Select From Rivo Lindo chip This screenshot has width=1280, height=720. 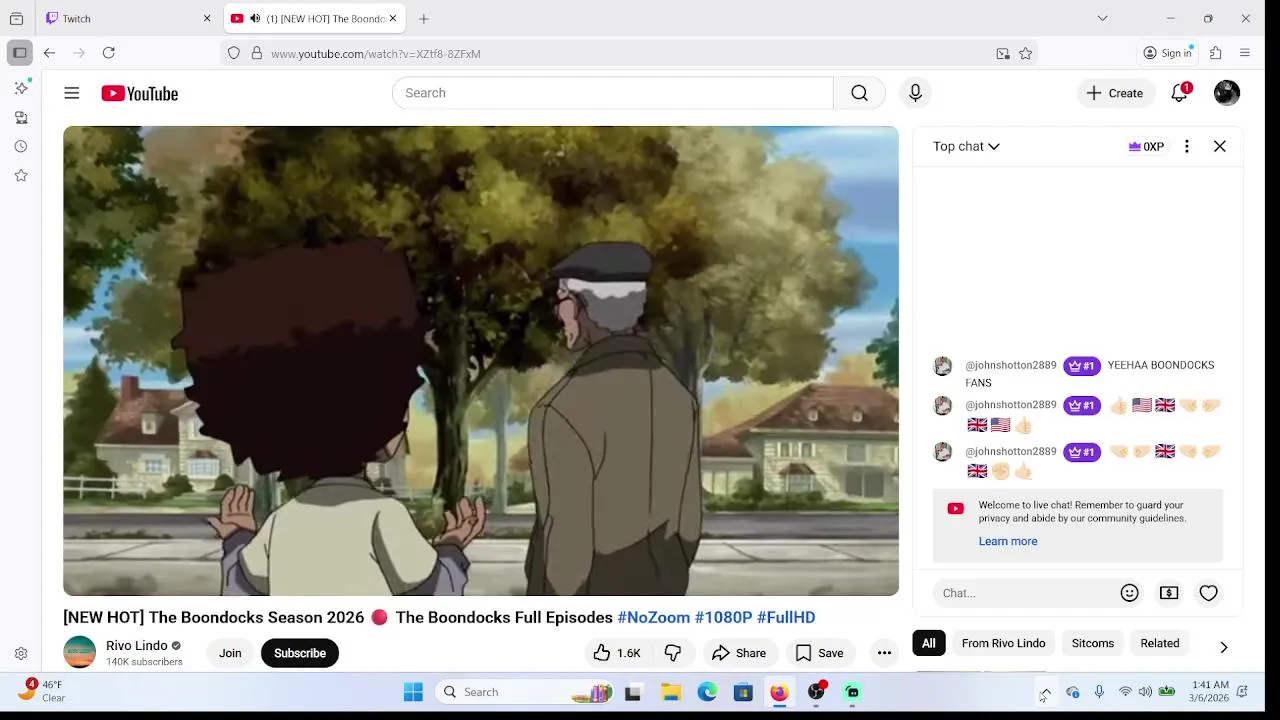pos(1003,643)
